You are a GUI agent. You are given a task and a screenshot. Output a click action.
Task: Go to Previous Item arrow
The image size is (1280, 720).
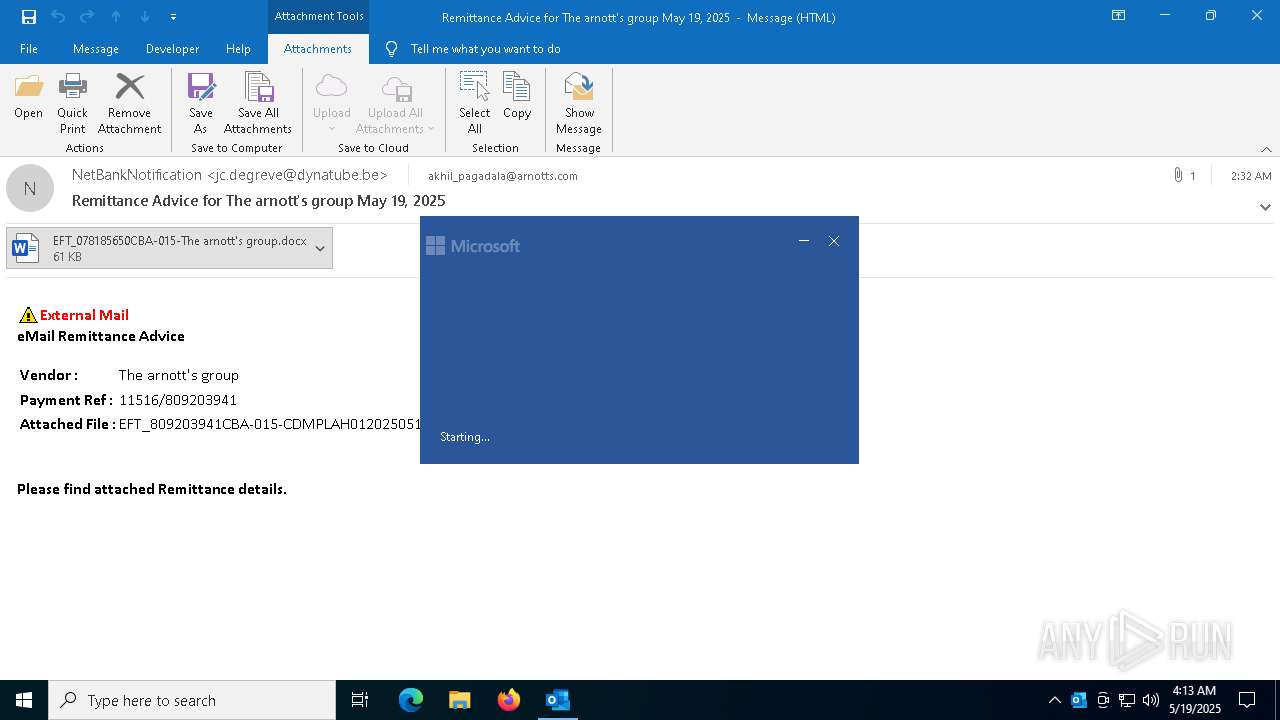tap(116, 17)
